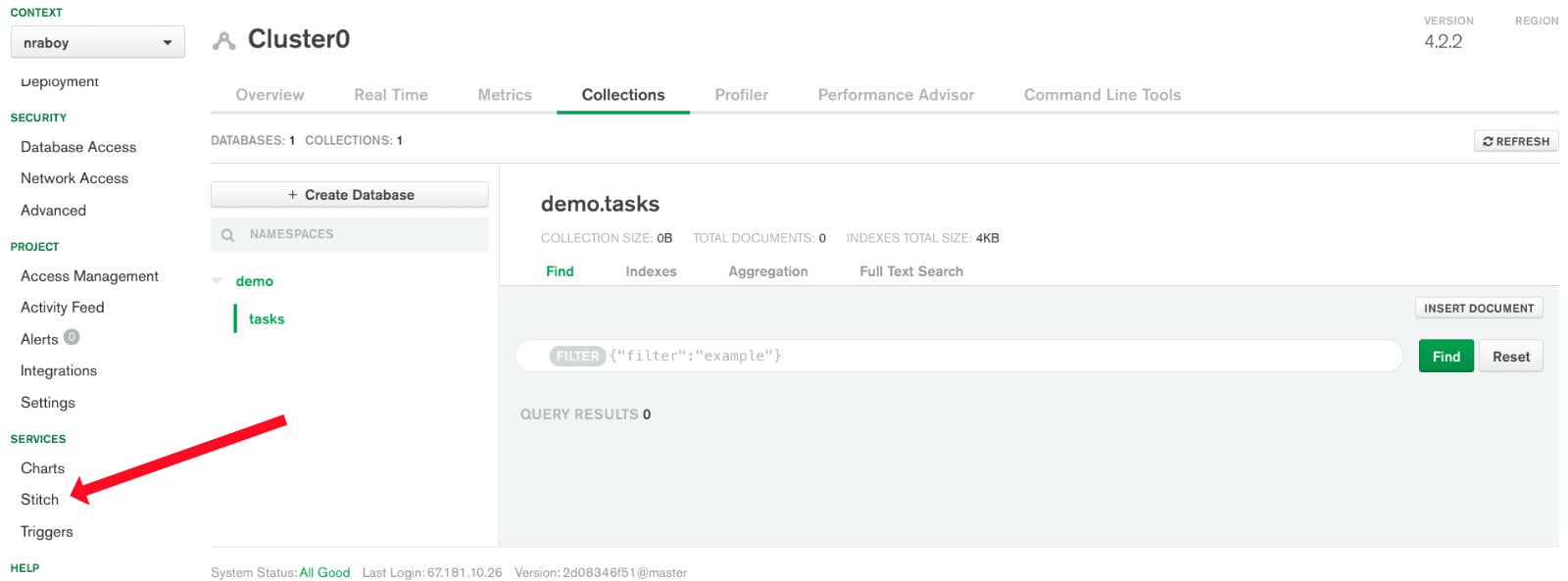Click Create Database button
1568x581 pixels.
coord(350,195)
